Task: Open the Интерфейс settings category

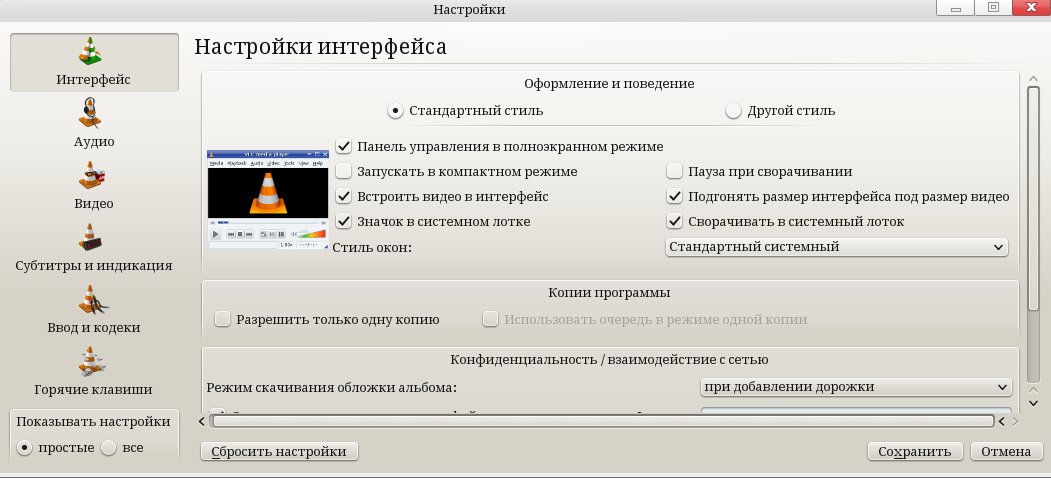Action: 94,62
